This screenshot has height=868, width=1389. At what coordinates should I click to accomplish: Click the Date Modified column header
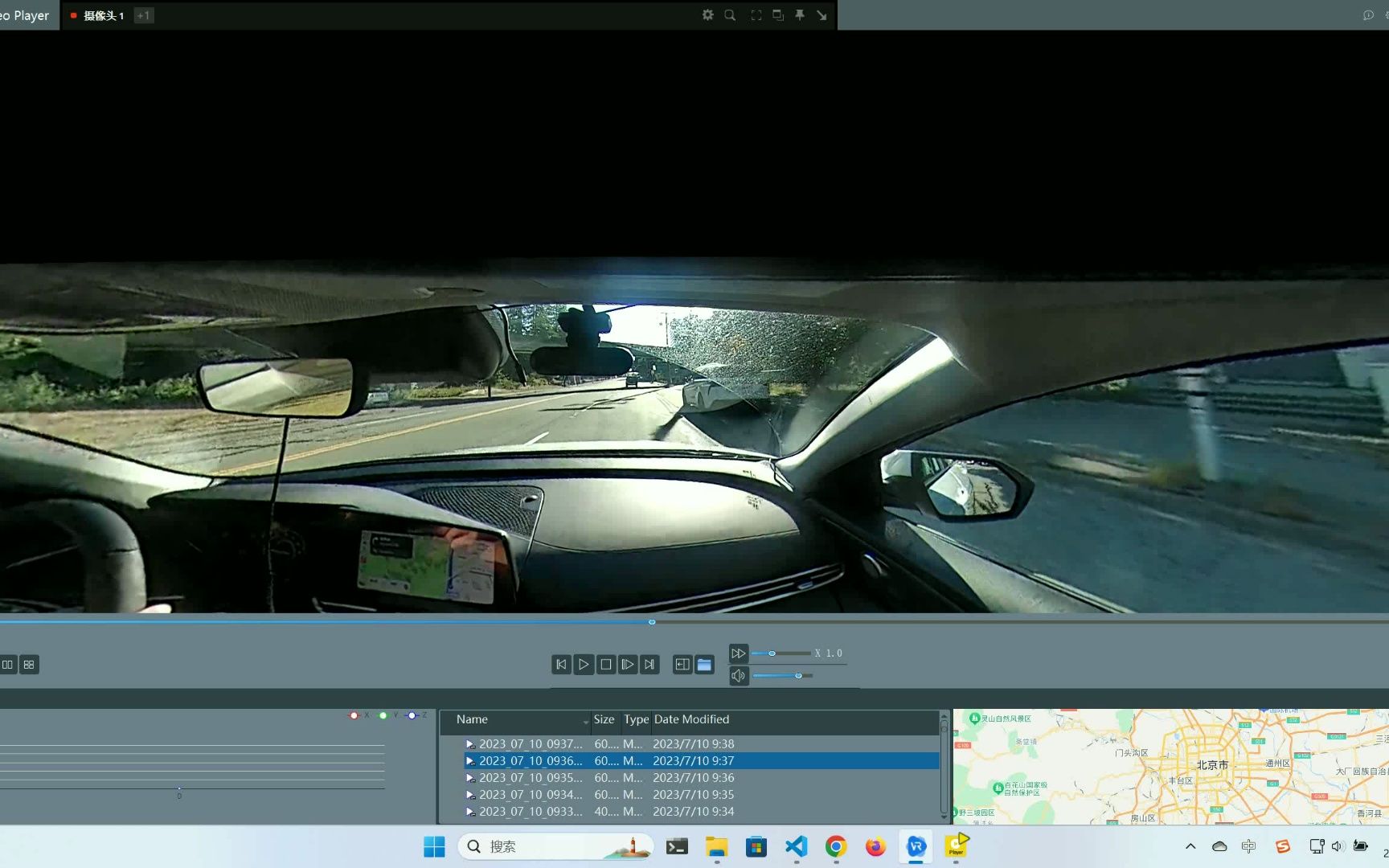(691, 719)
